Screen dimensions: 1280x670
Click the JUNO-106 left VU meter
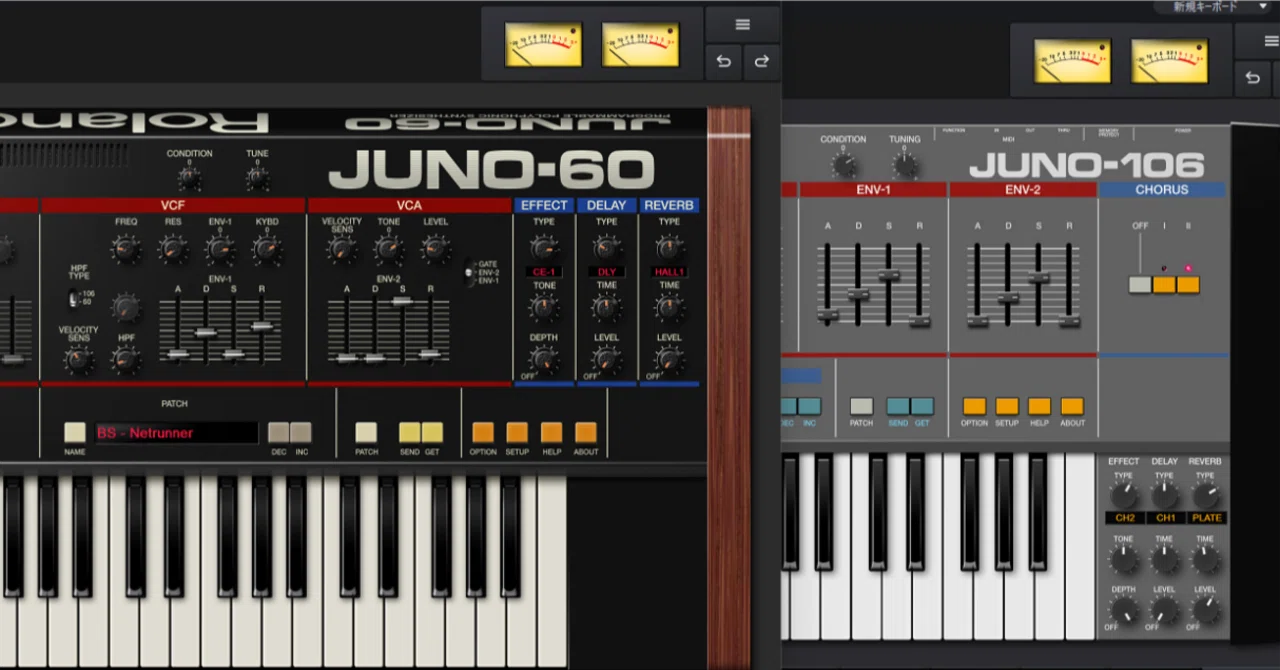click(x=1072, y=61)
